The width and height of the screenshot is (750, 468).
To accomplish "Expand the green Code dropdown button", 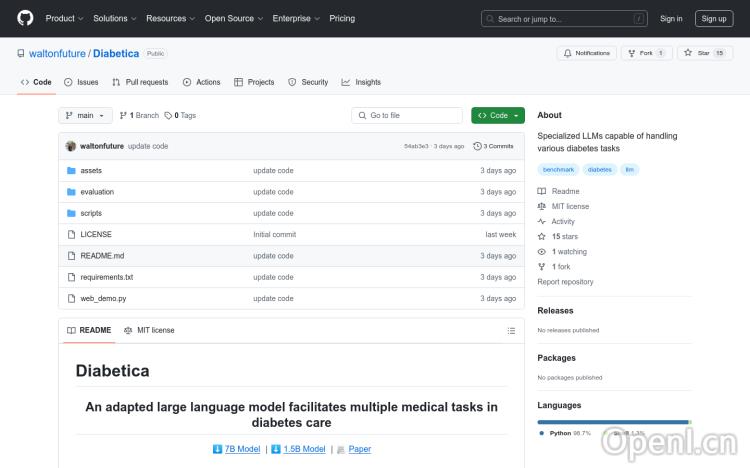I will point(498,115).
